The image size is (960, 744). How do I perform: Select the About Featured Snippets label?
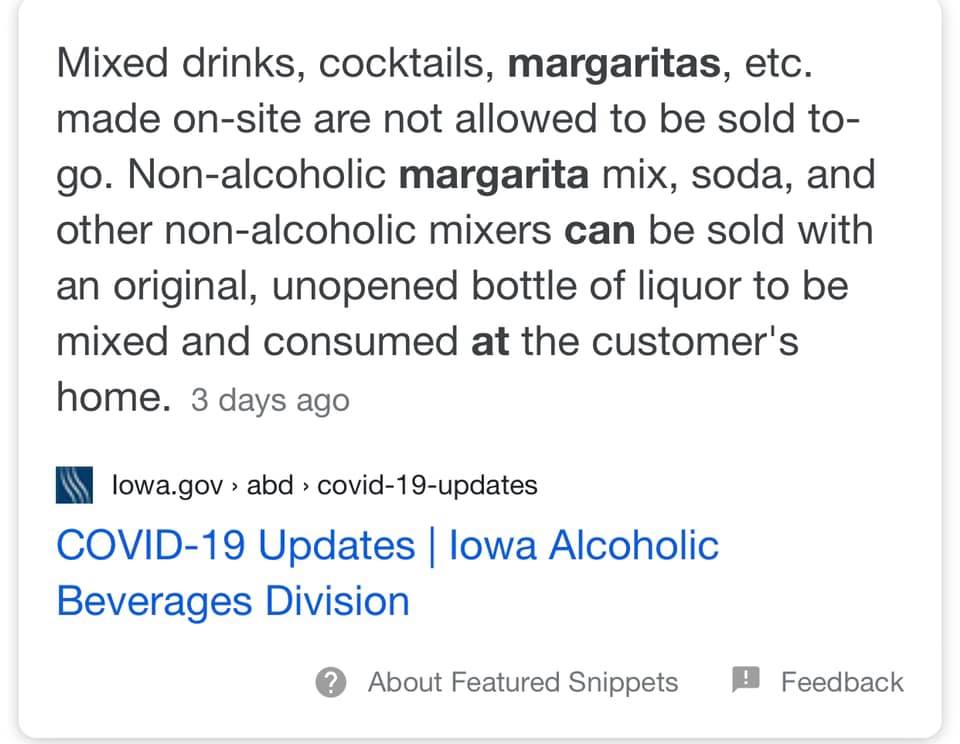coord(523,682)
